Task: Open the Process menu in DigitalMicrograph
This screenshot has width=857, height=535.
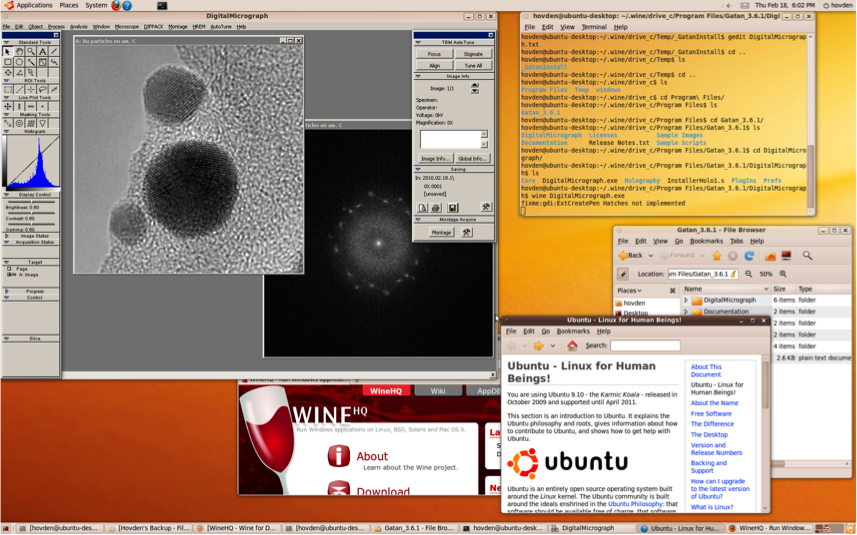Action: pos(56,26)
